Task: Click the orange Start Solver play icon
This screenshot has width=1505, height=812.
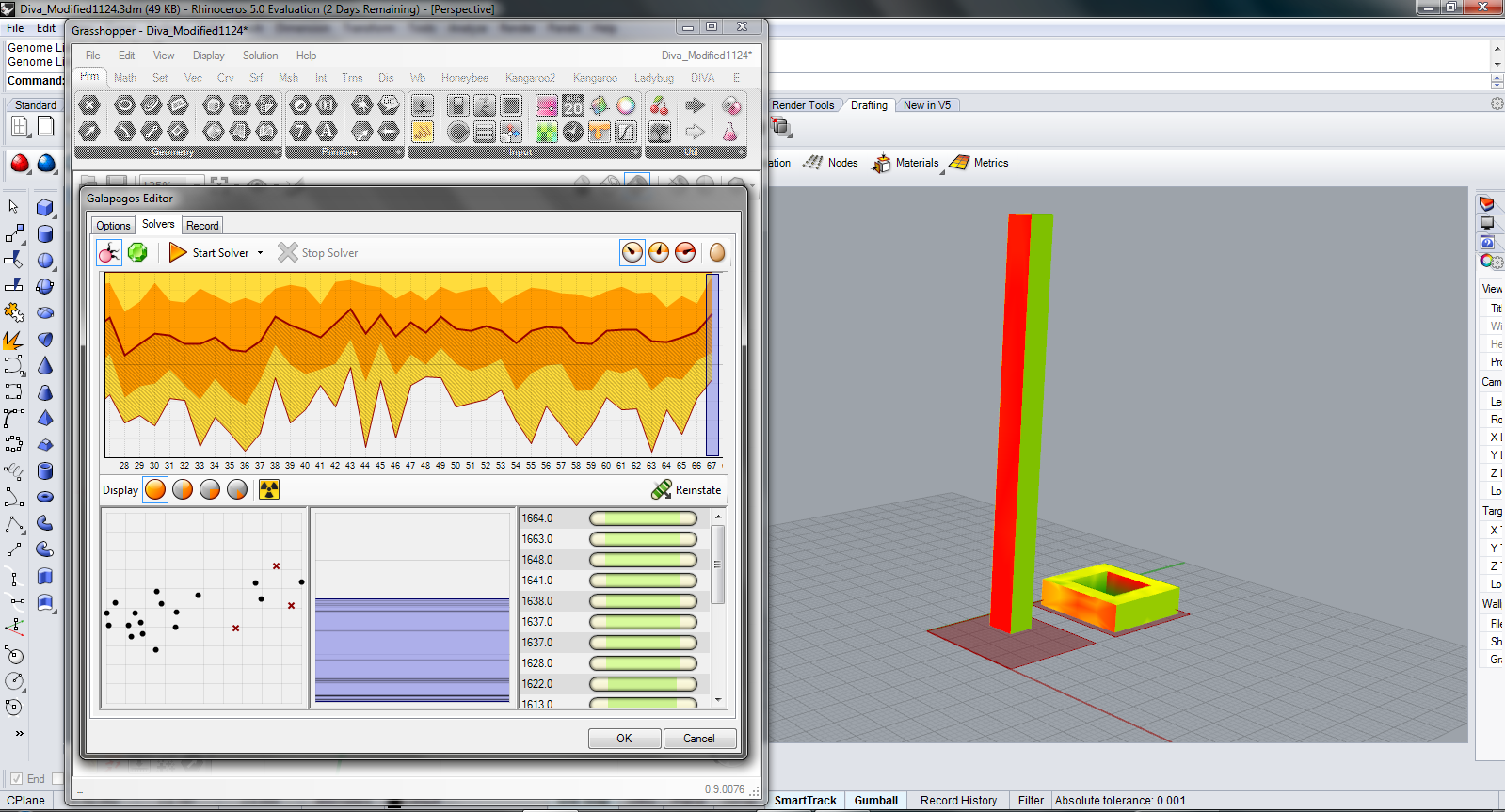Action: tap(178, 252)
